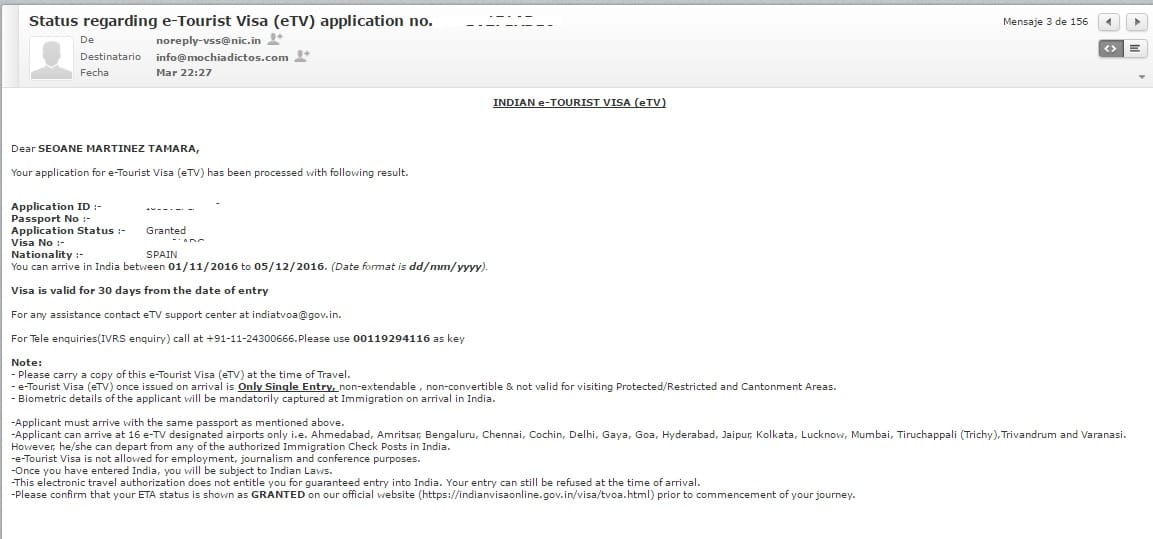Click the arrival start date "01/11/2016"

point(202,266)
